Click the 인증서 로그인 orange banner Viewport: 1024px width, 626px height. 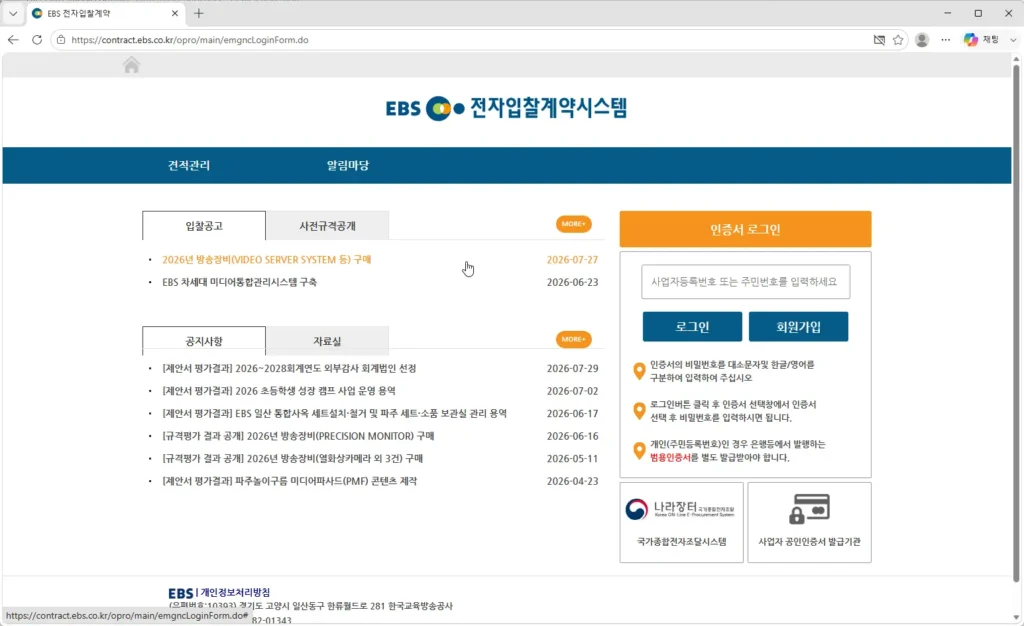click(745, 229)
